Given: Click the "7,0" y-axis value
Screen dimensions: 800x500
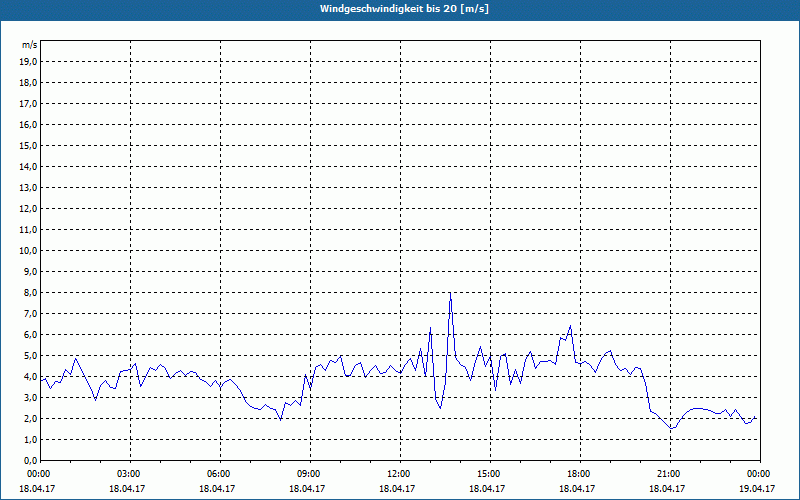Looking at the screenshot, I should (32, 313).
